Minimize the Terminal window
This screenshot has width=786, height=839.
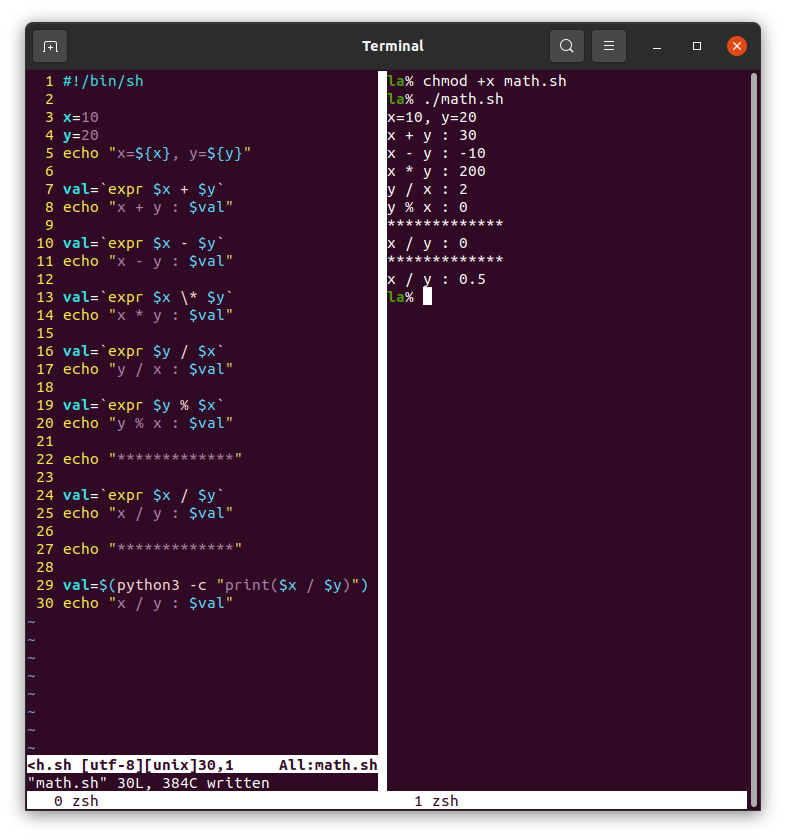[x=658, y=46]
